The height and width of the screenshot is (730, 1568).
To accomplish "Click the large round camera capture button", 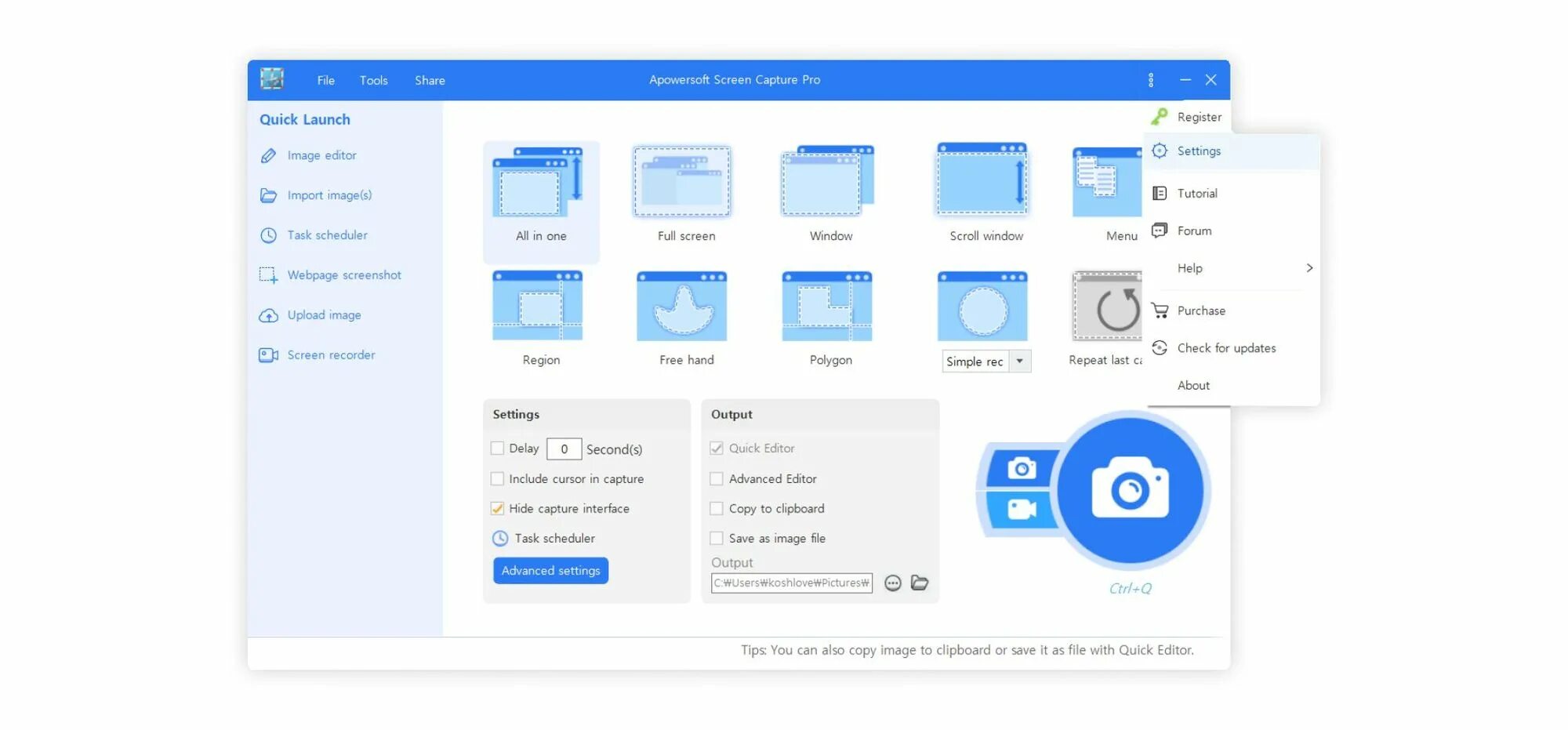I will (x=1130, y=490).
